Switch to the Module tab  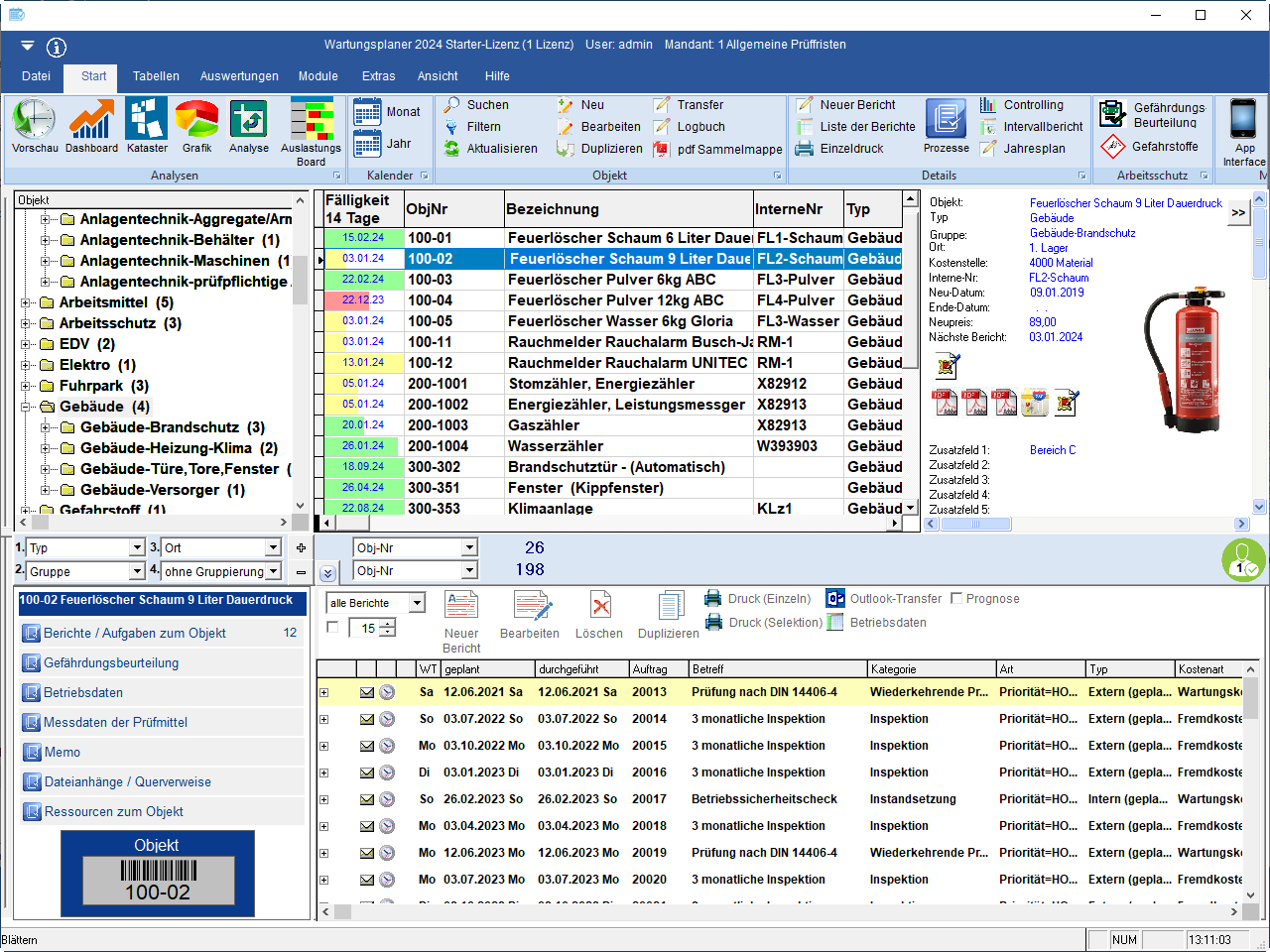point(317,76)
